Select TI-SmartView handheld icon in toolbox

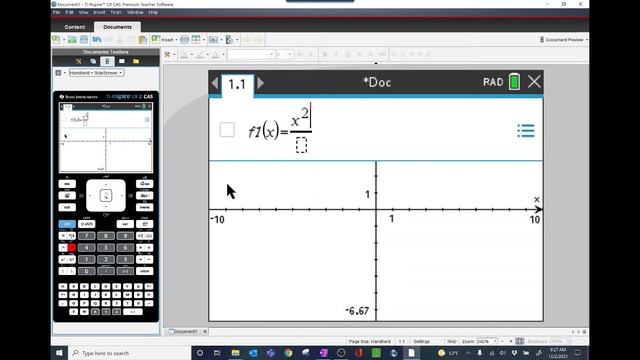[107, 61]
